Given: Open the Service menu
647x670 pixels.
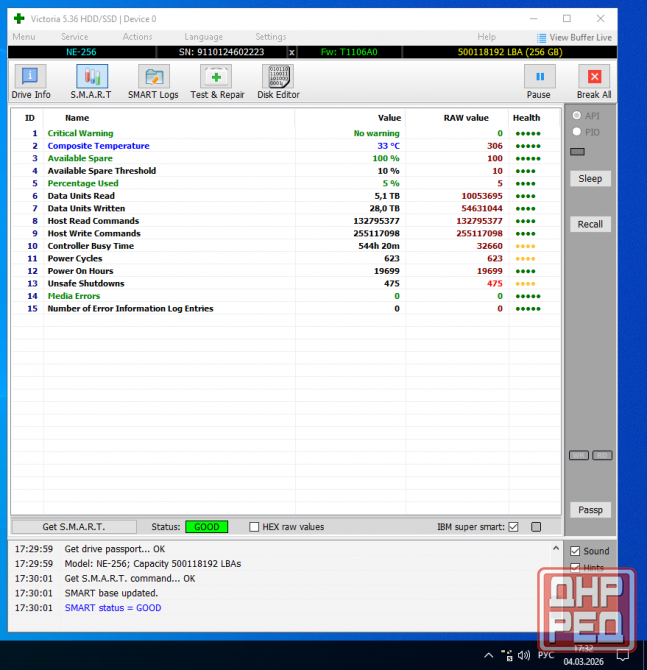Looking at the screenshot, I should point(74,37).
